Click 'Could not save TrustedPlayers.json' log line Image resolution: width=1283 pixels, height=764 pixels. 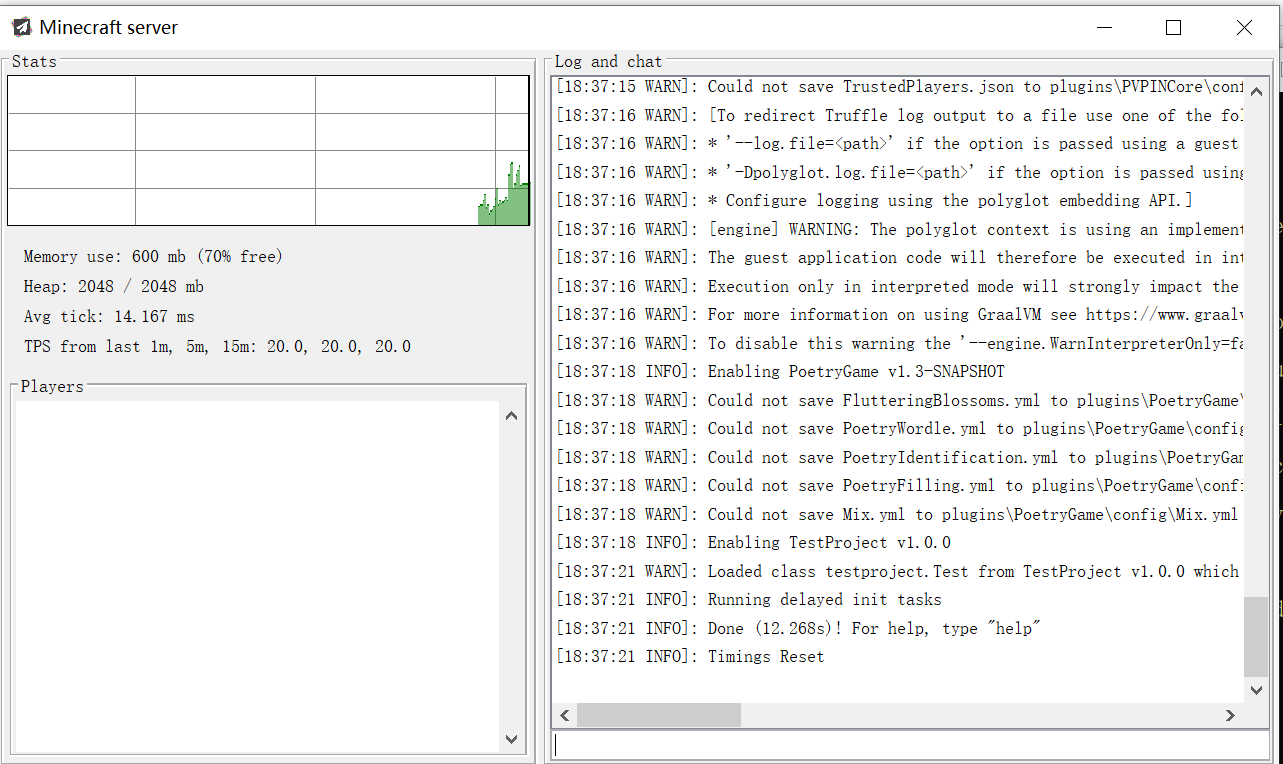(900, 87)
